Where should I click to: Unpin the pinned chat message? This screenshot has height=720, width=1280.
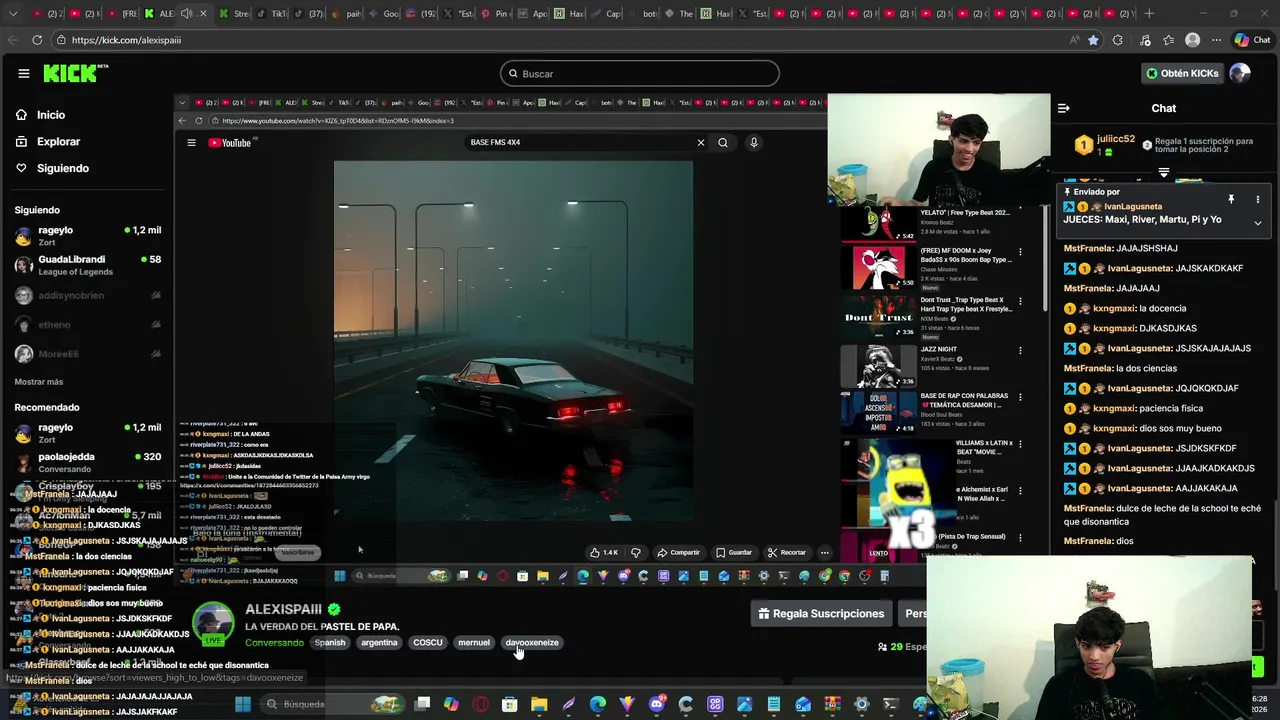point(1231,200)
